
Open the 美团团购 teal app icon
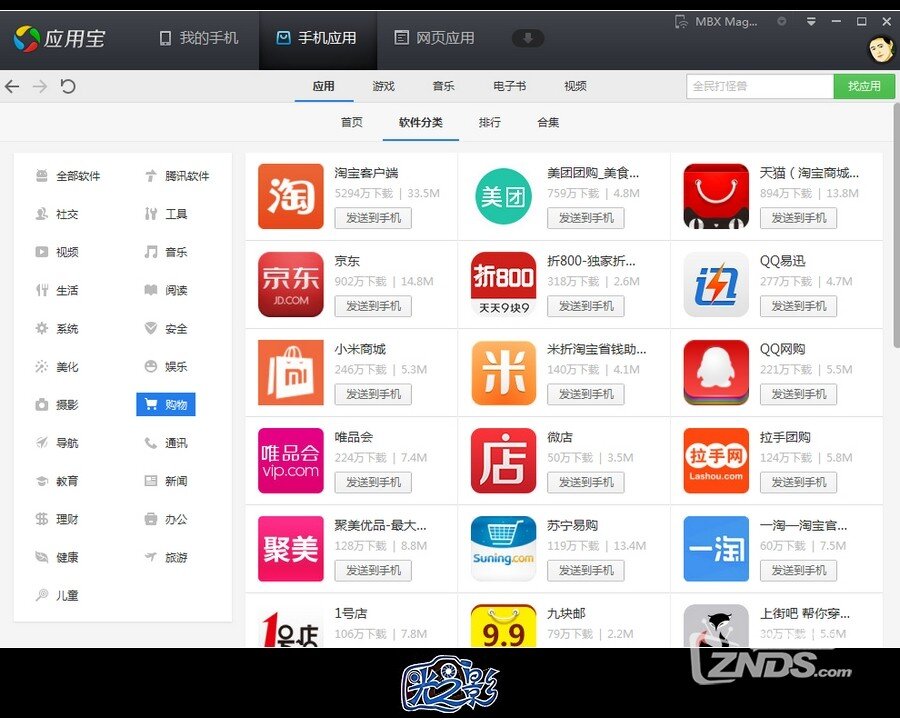click(503, 196)
